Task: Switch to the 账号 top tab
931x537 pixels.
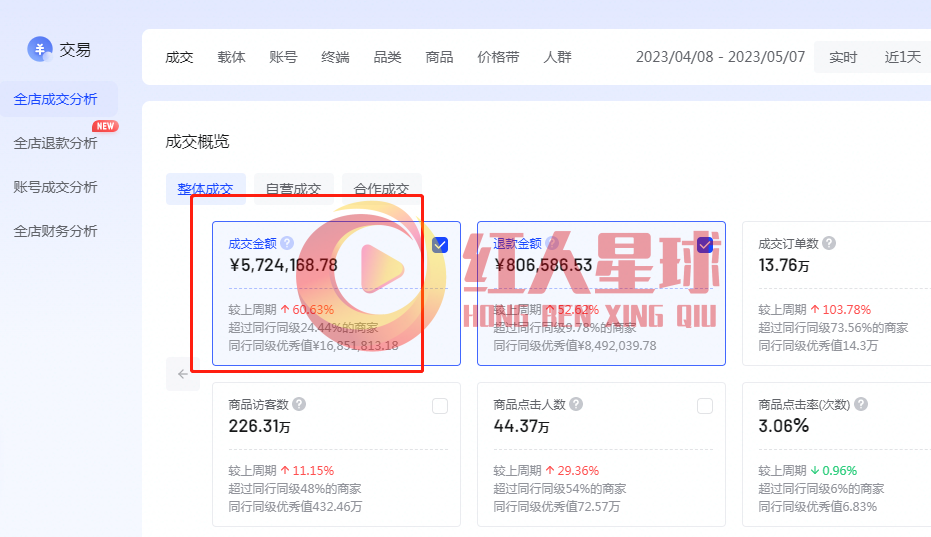Action: (283, 57)
